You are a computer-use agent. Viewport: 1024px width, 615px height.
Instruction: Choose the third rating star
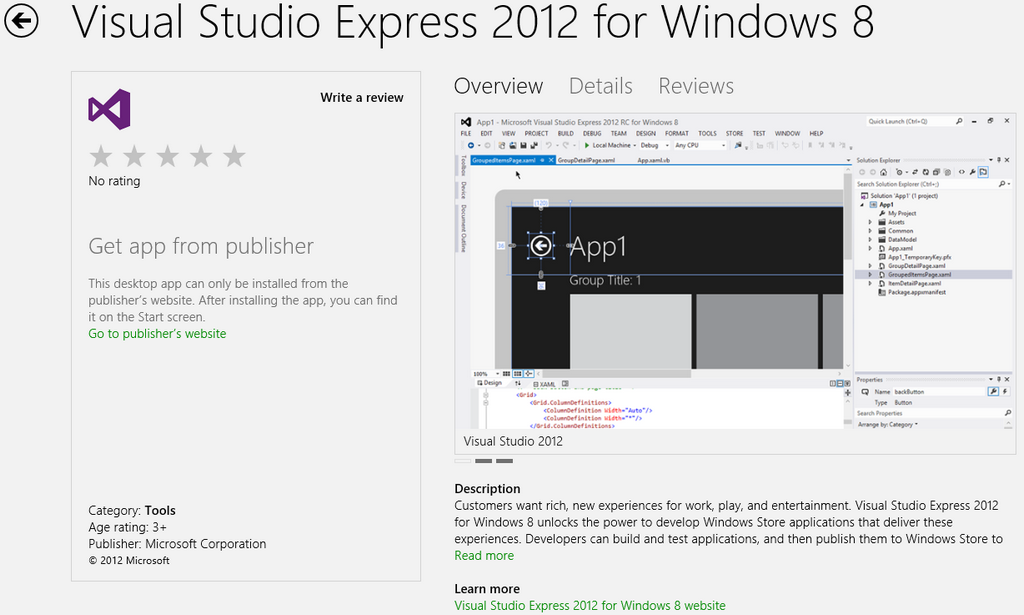tap(168, 156)
